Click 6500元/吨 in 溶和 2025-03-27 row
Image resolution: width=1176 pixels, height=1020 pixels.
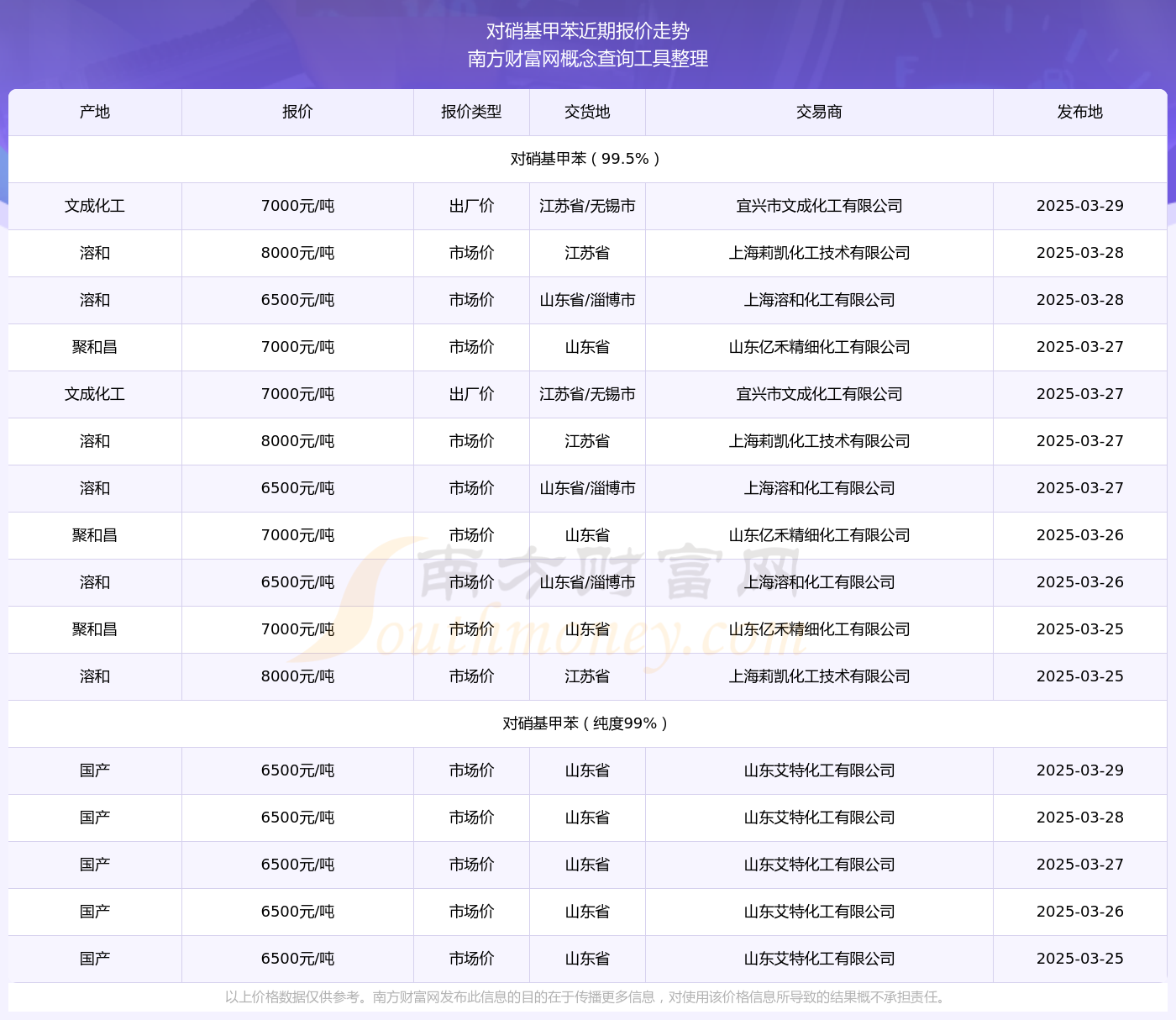click(297, 488)
